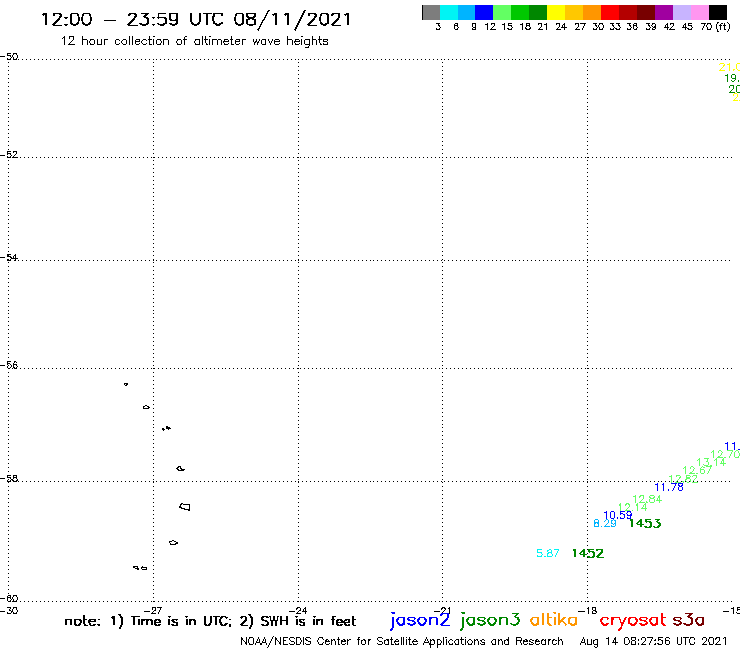Viewport: 740px width, 650px height.
Task: Click the title '12:00 – 23:59 UTC 08/11/2021'
Action: [196, 19]
